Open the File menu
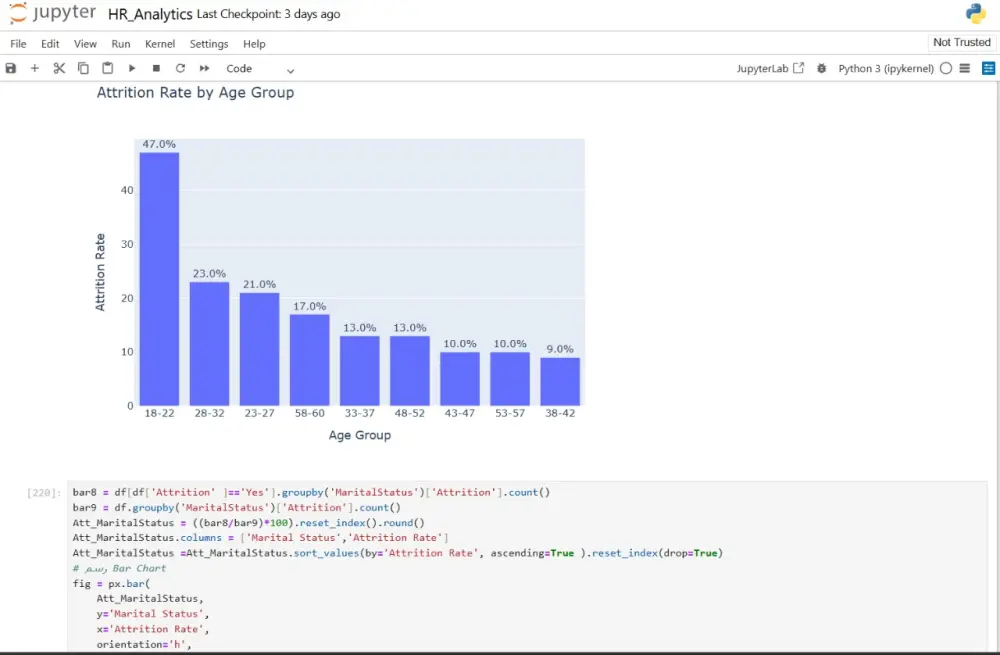This screenshot has height=655, width=1000. pyautogui.click(x=17, y=43)
